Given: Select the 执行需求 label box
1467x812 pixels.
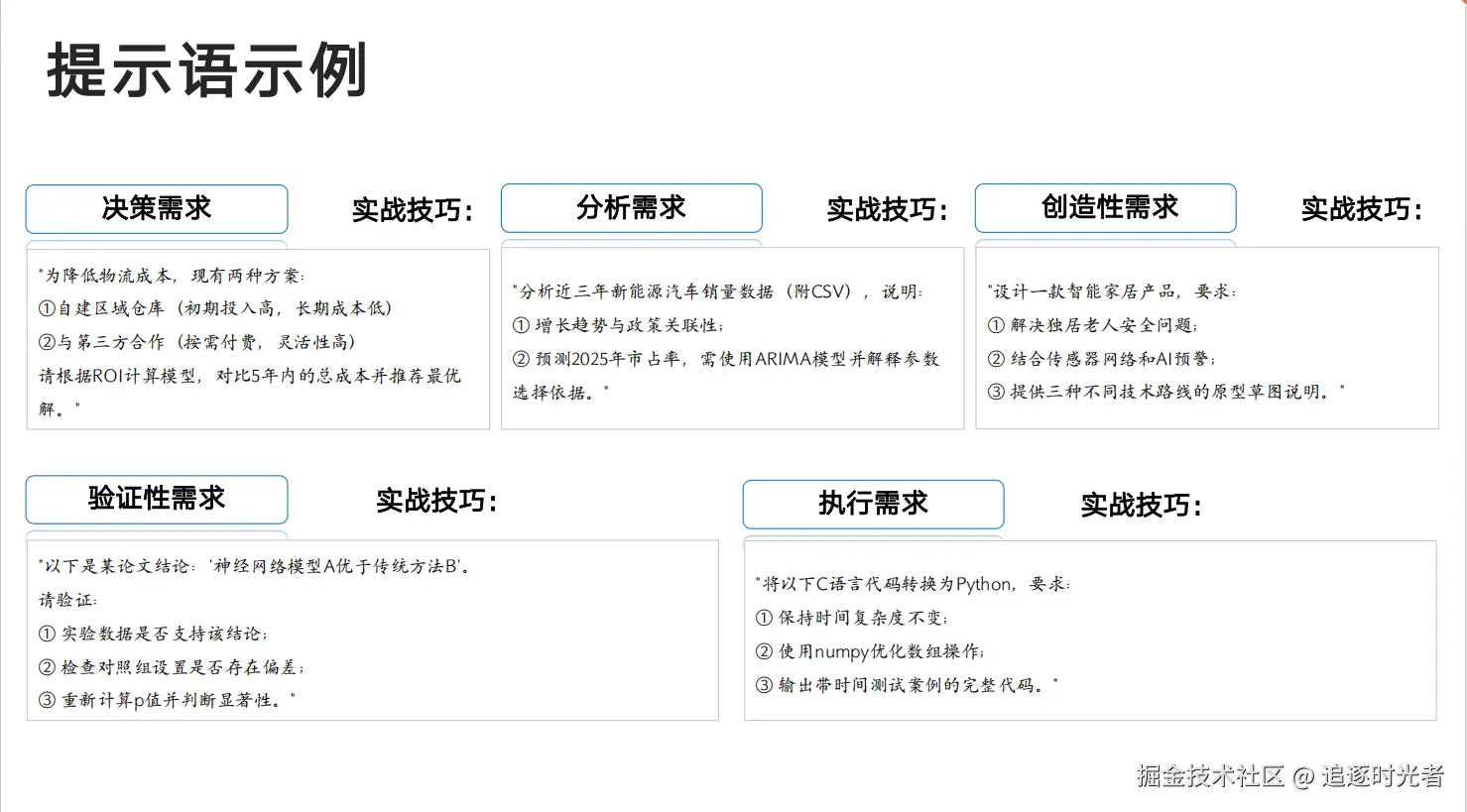Looking at the screenshot, I should [873, 505].
